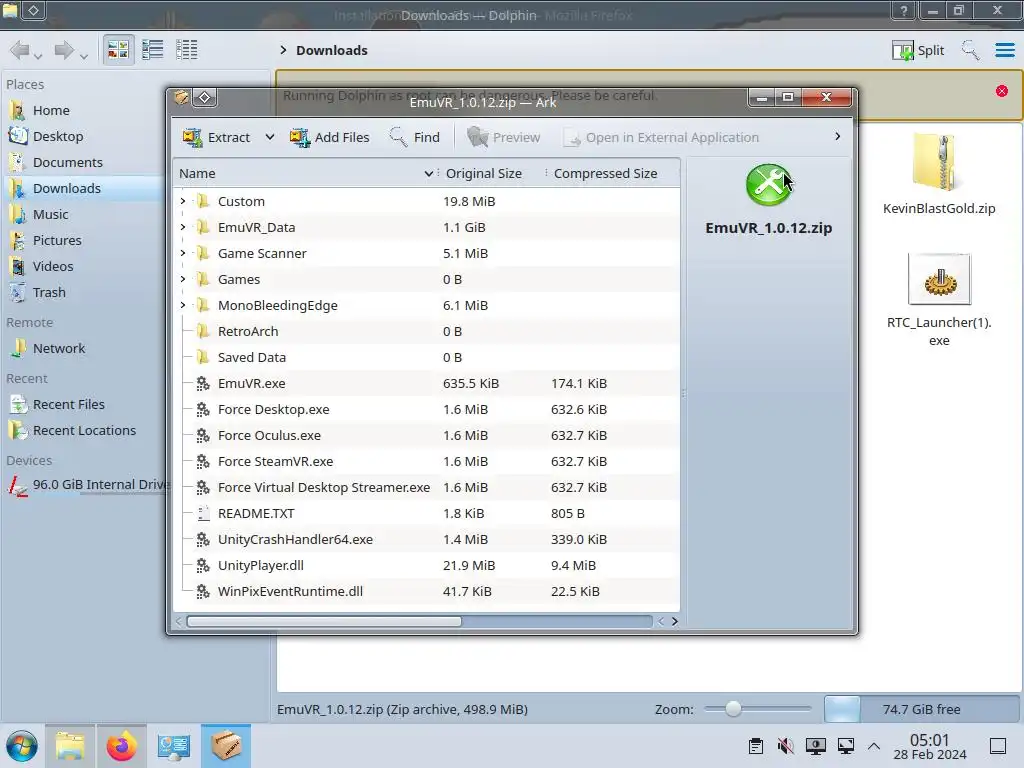The image size is (1024, 768).
Task: Select Force Oculus.exe file icon
Action: point(203,436)
